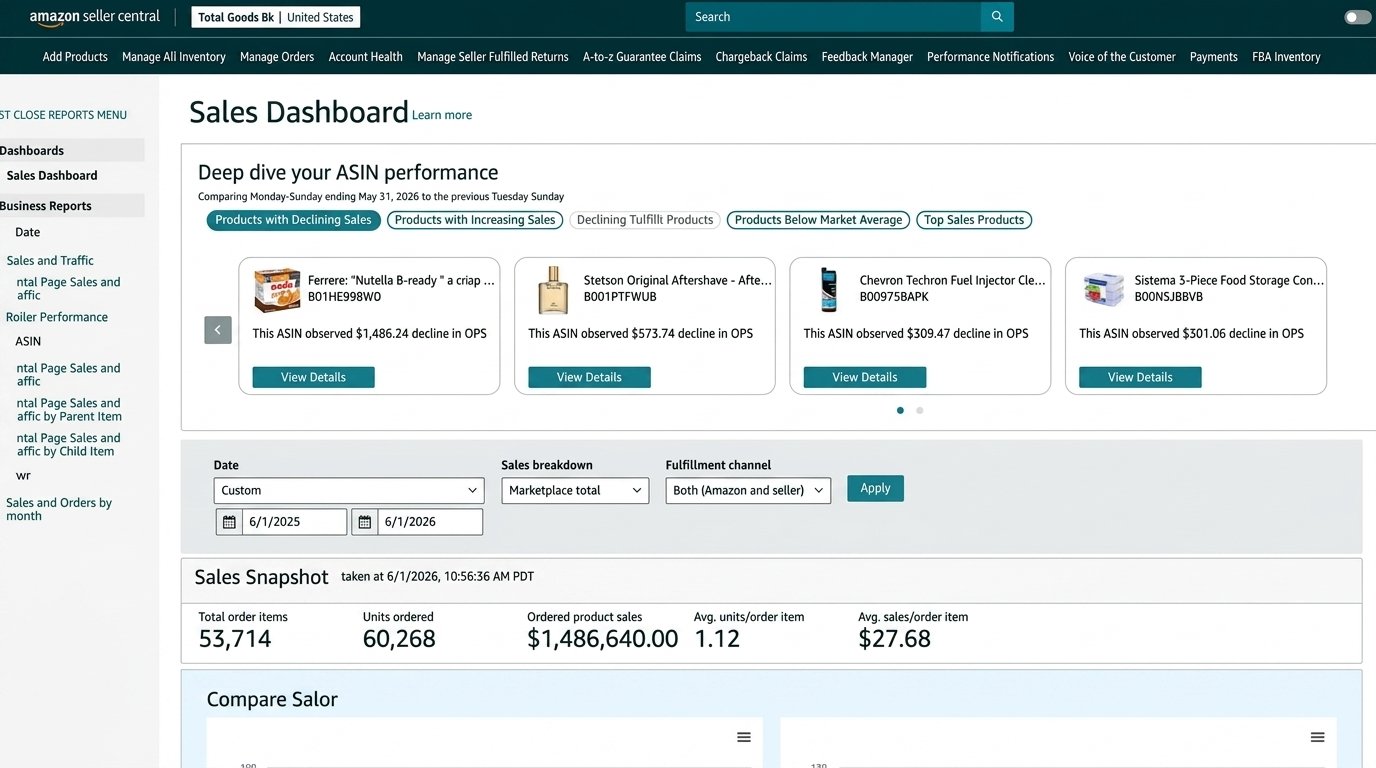
Task: Open Manage Orders menu item
Action: (277, 57)
